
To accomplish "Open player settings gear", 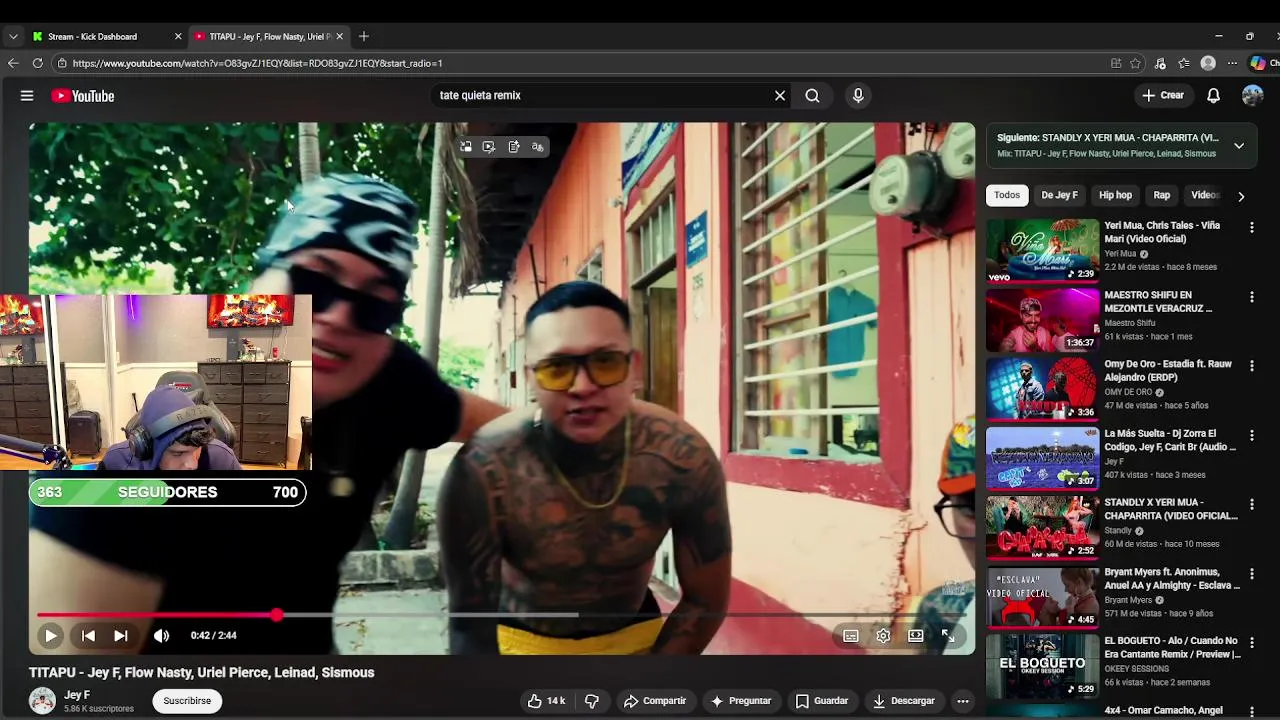I will (x=883, y=636).
